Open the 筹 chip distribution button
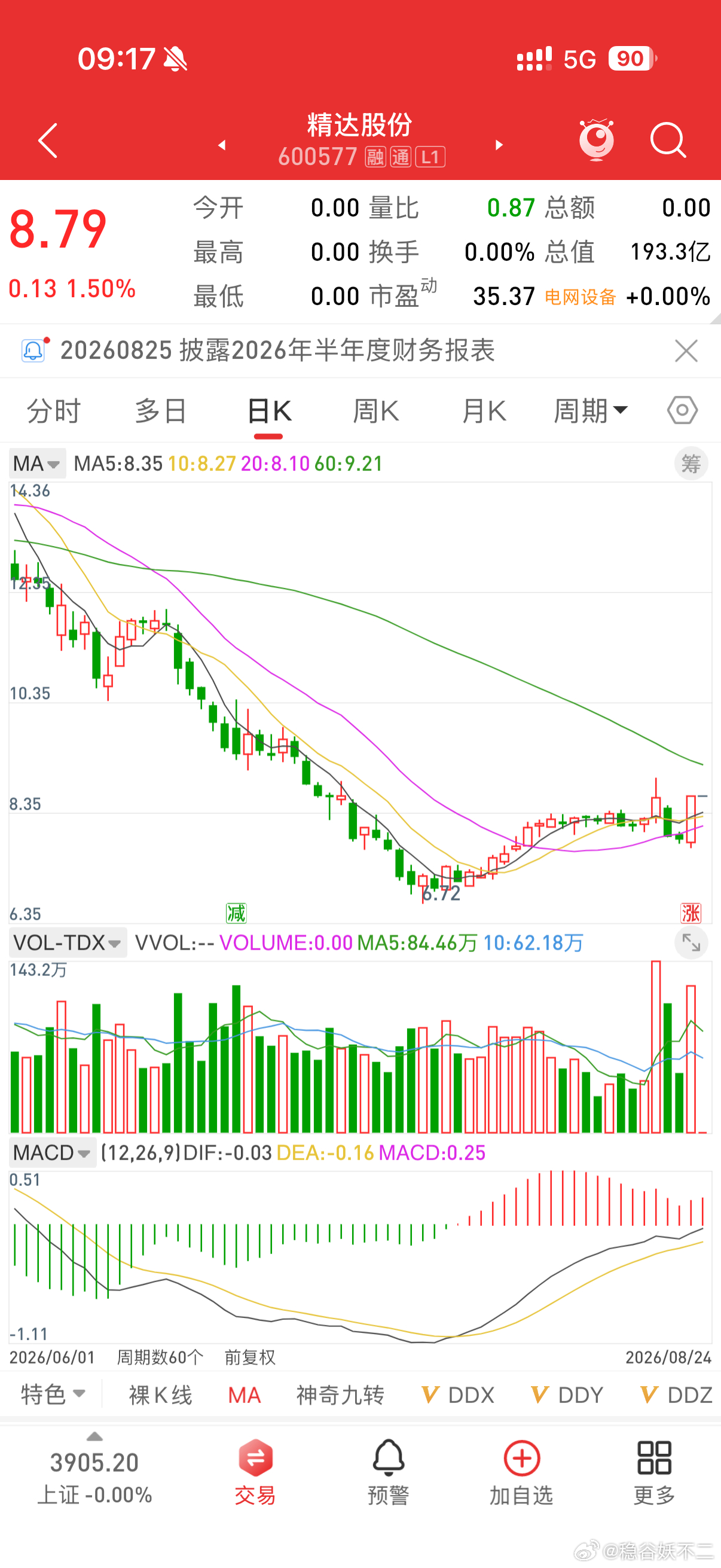Image resolution: width=721 pixels, height=1568 pixels. click(x=691, y=464)
